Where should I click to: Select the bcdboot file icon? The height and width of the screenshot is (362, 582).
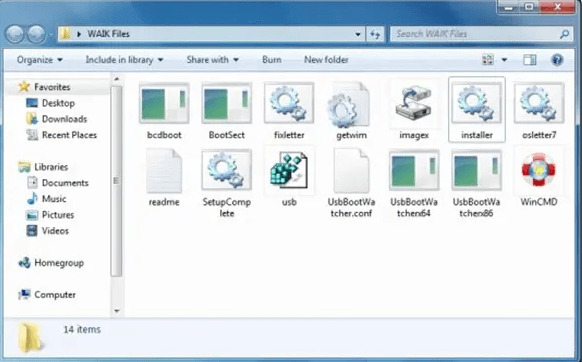coord(164,103)
